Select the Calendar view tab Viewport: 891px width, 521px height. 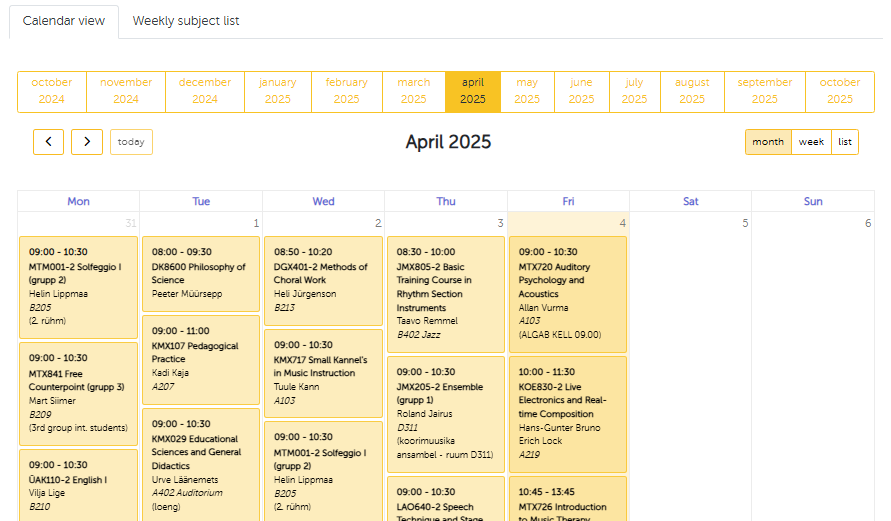tap(63, 21)
